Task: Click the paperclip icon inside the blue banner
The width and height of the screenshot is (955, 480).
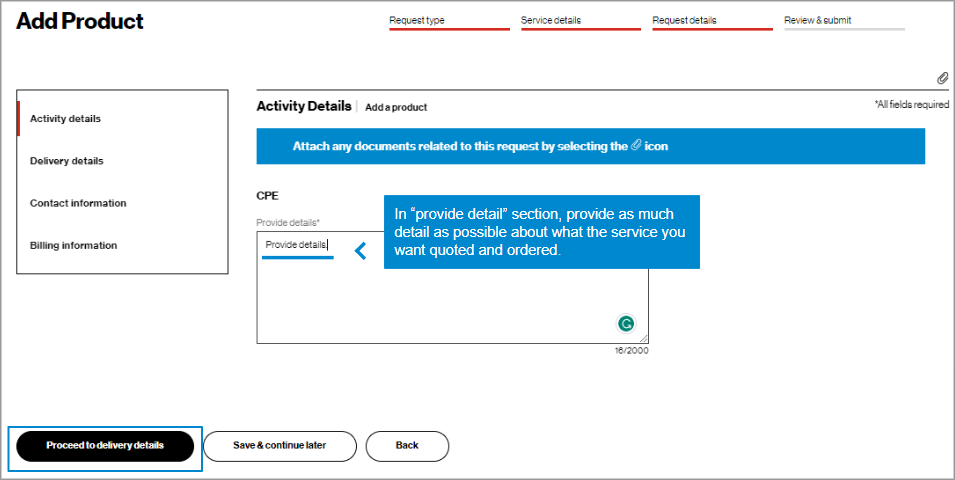Action: point(636,146)
